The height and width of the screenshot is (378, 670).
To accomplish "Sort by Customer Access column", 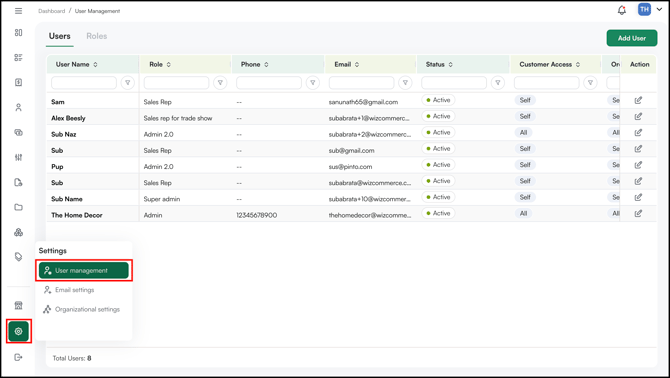I will (578, 64).
